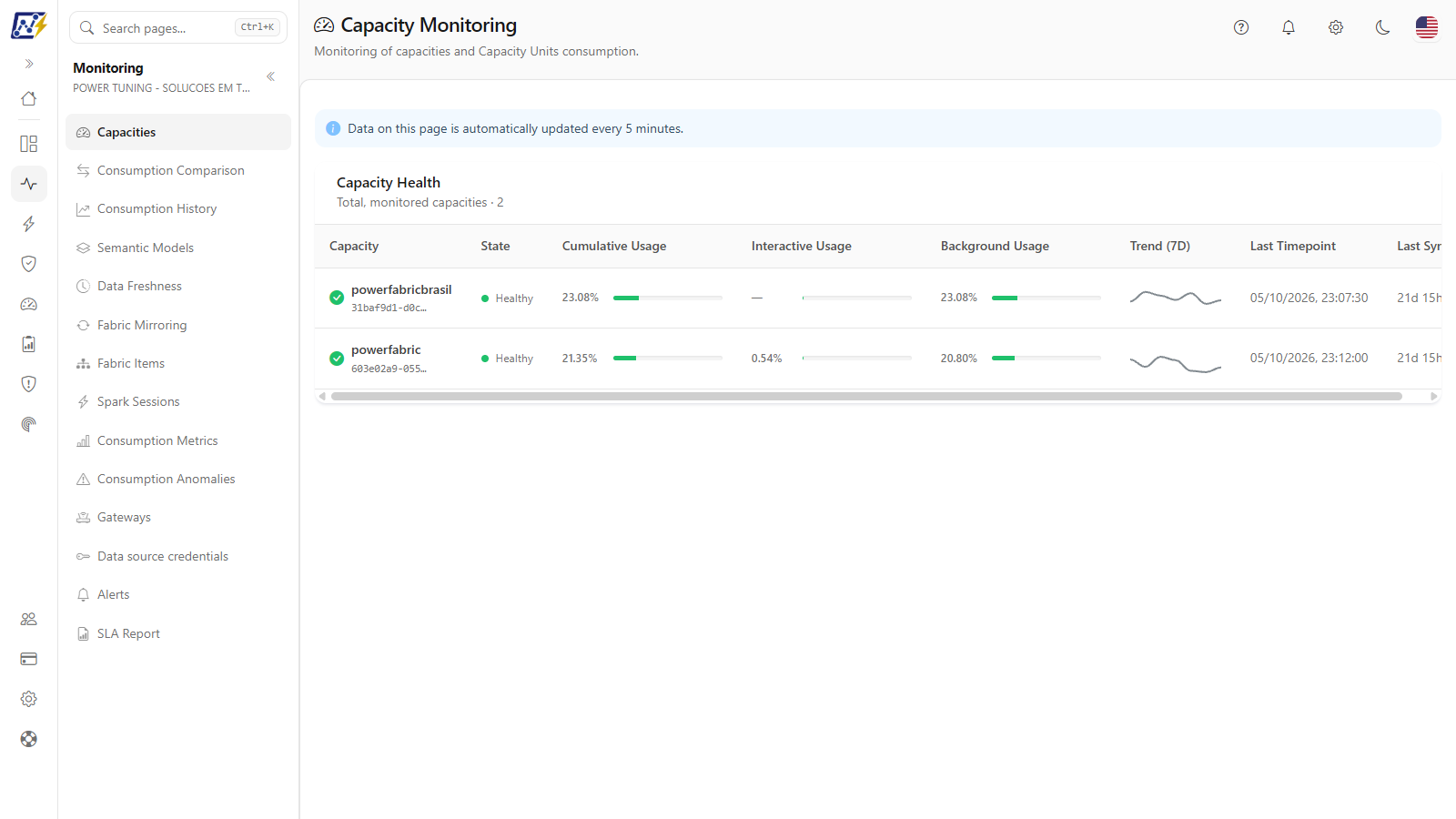Open the billing card icon in left rail

(29, 659)
